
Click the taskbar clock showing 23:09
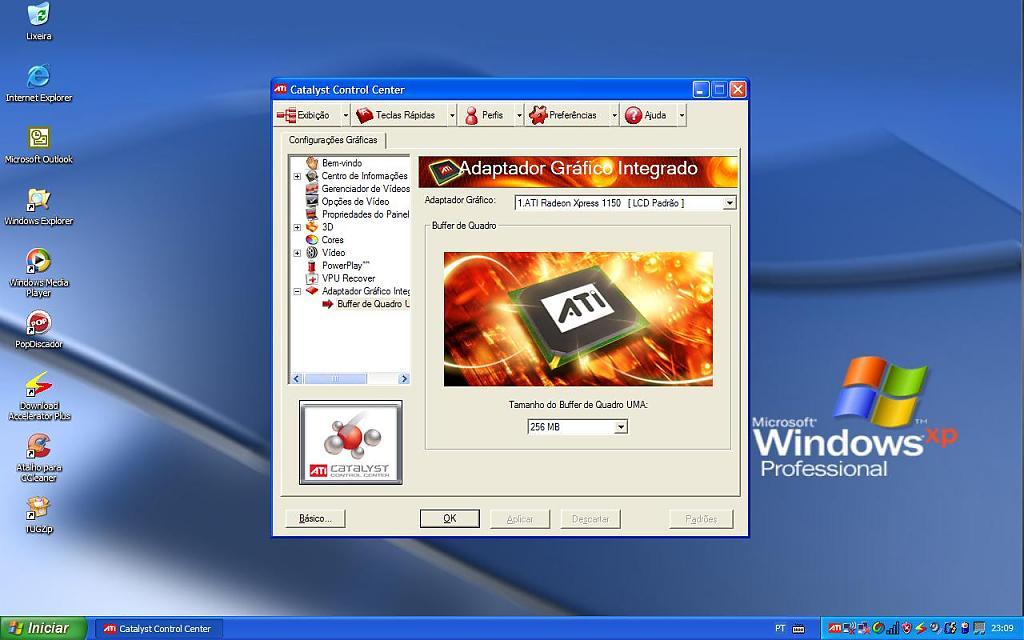pos(1002,628)
